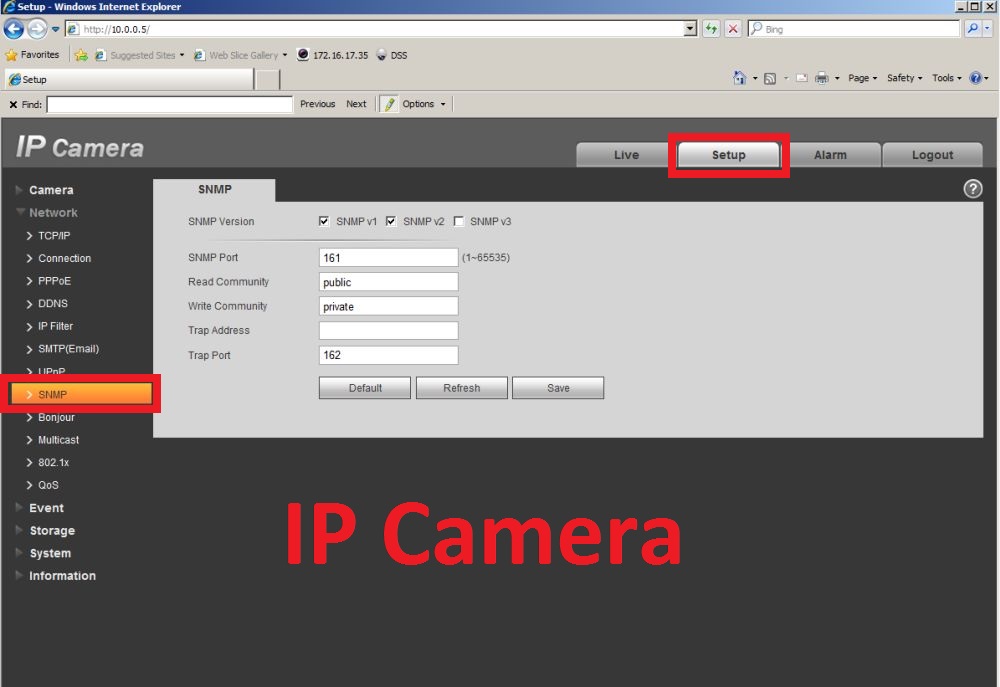This screenshot has width=1000, height=687.
Task: Select the Setup browser tab
Action: 129,79
